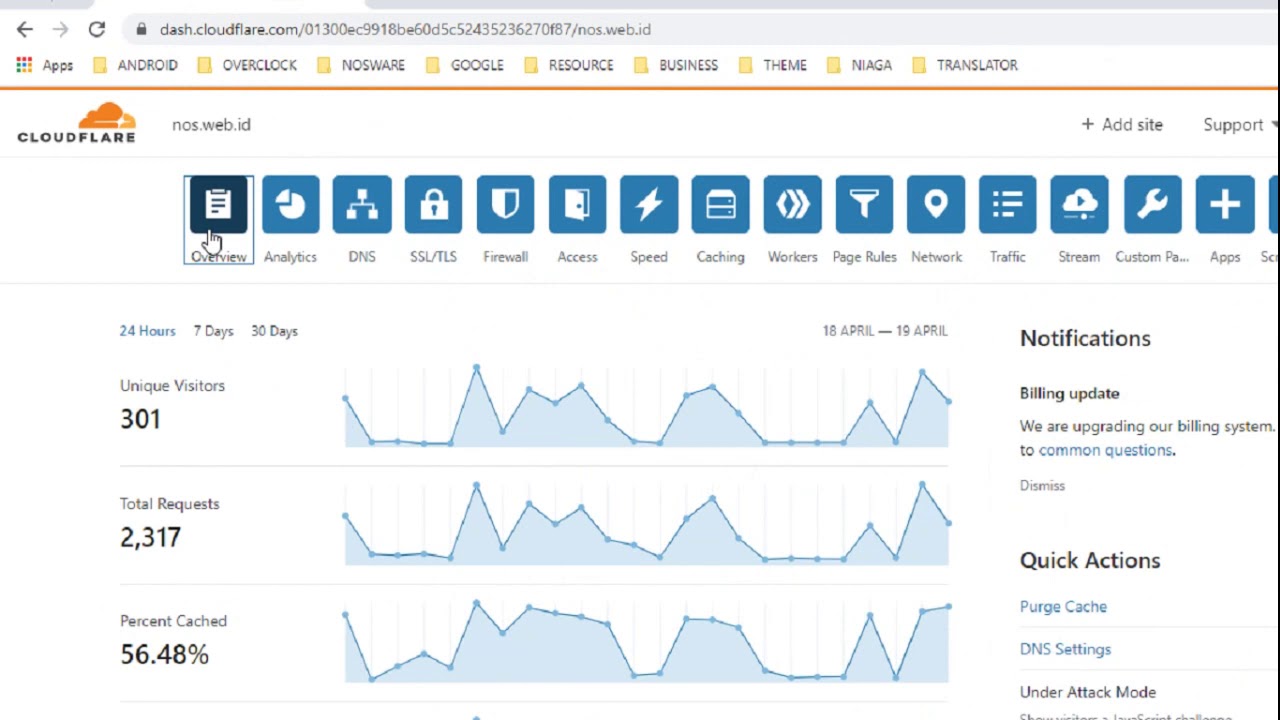Open the BUSINESS bookmarks folder
The height and width of the screenshot is (720, 1280).
pyautogui.click(x=676, y=65)
